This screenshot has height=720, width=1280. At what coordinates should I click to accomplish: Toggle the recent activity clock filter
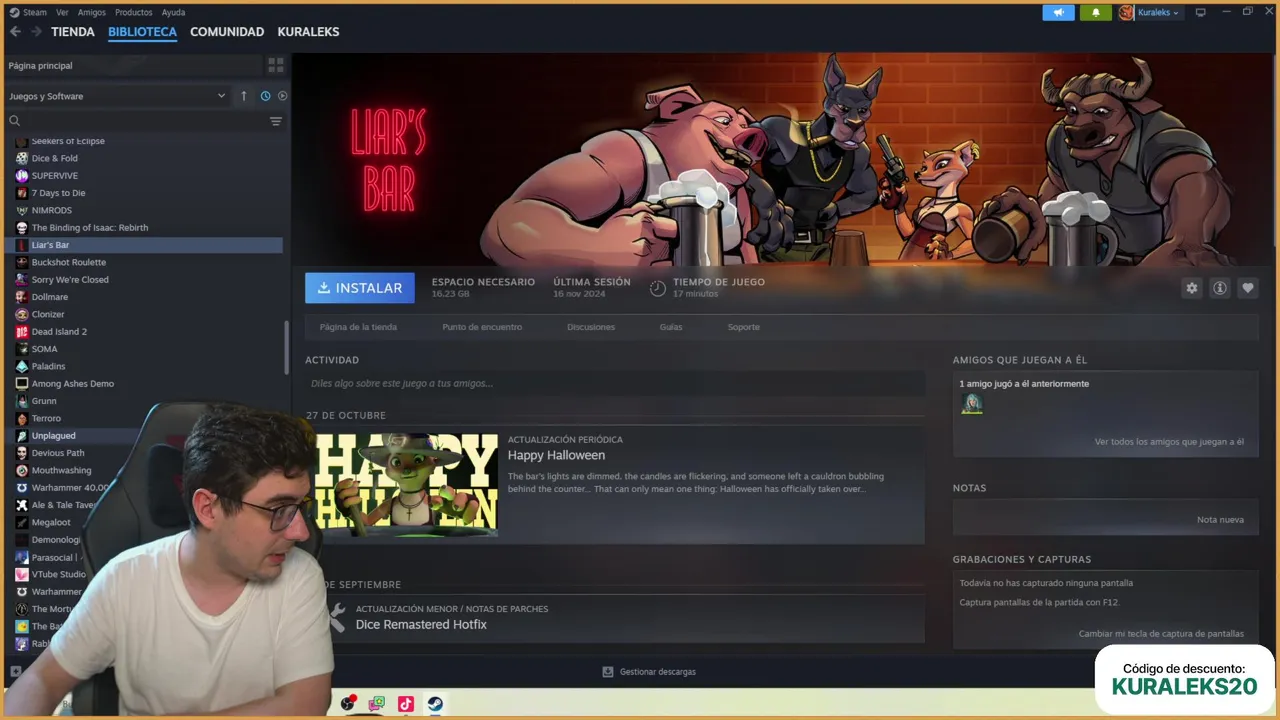coord(265,96)
